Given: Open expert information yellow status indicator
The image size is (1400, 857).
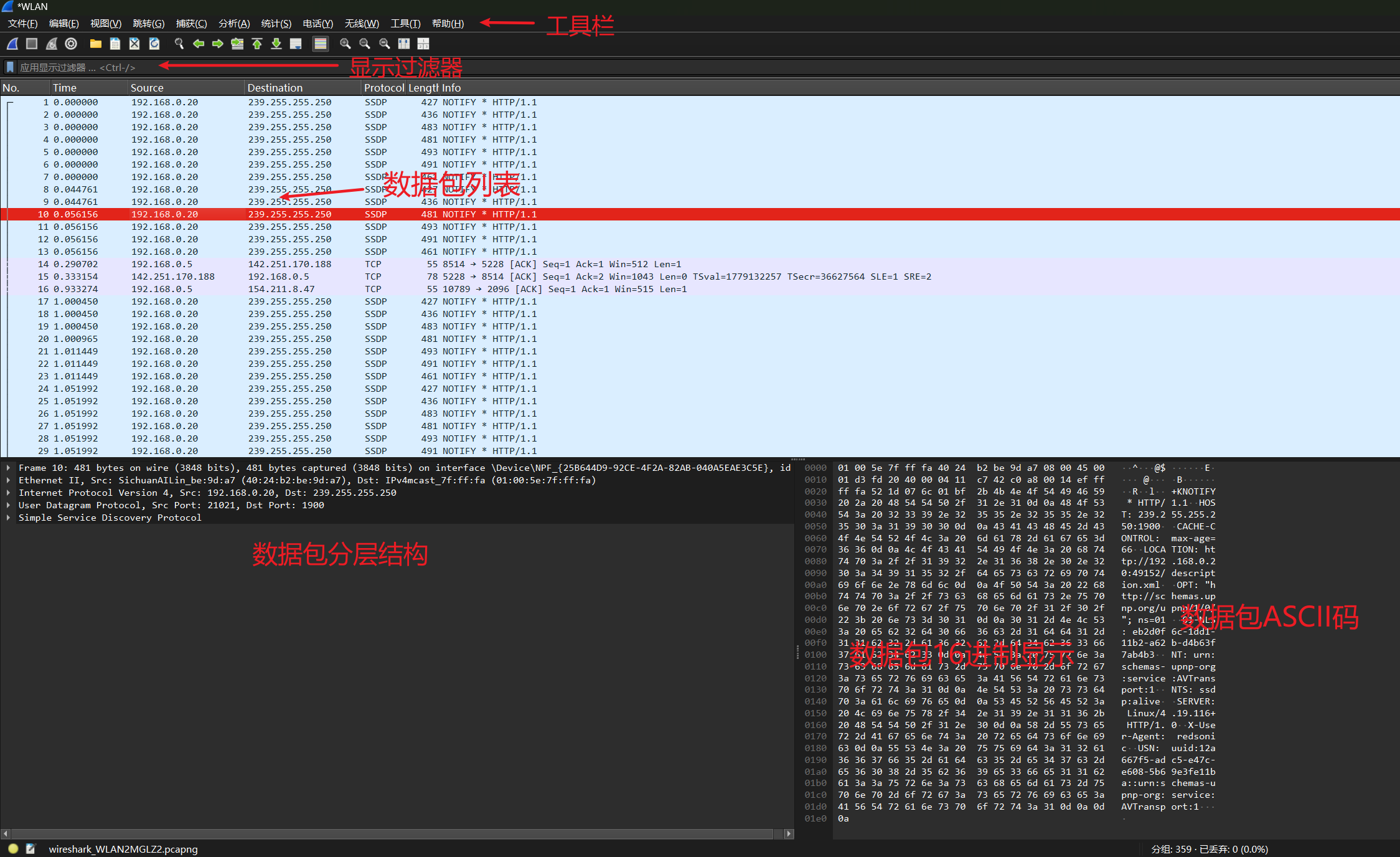Looking at the screenshot, I should tap(13, 848).
